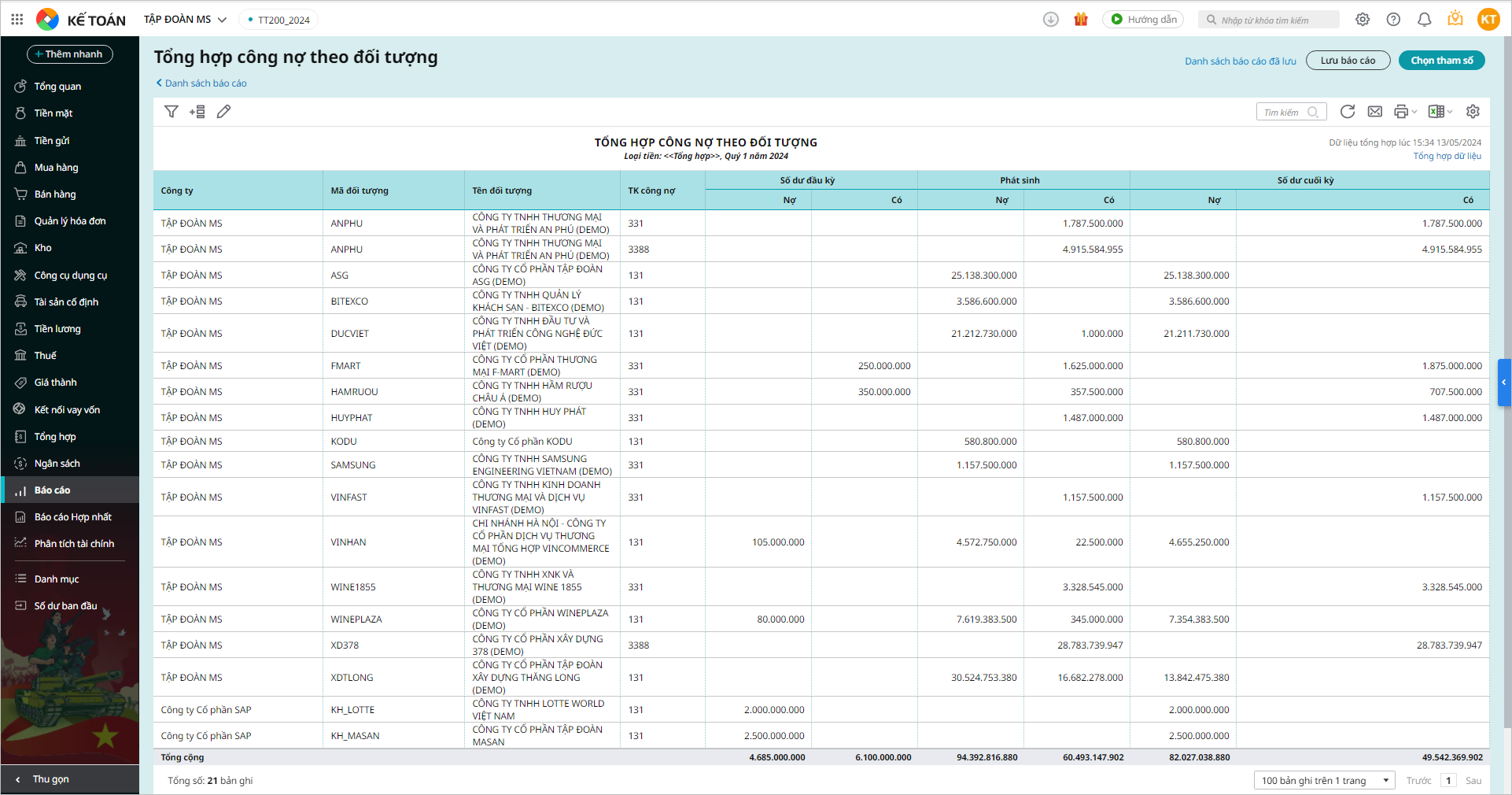Open the app grid launcher icon
This screenshot has width=1512, height=795.
pyautogui.click(x=17, y=19)
